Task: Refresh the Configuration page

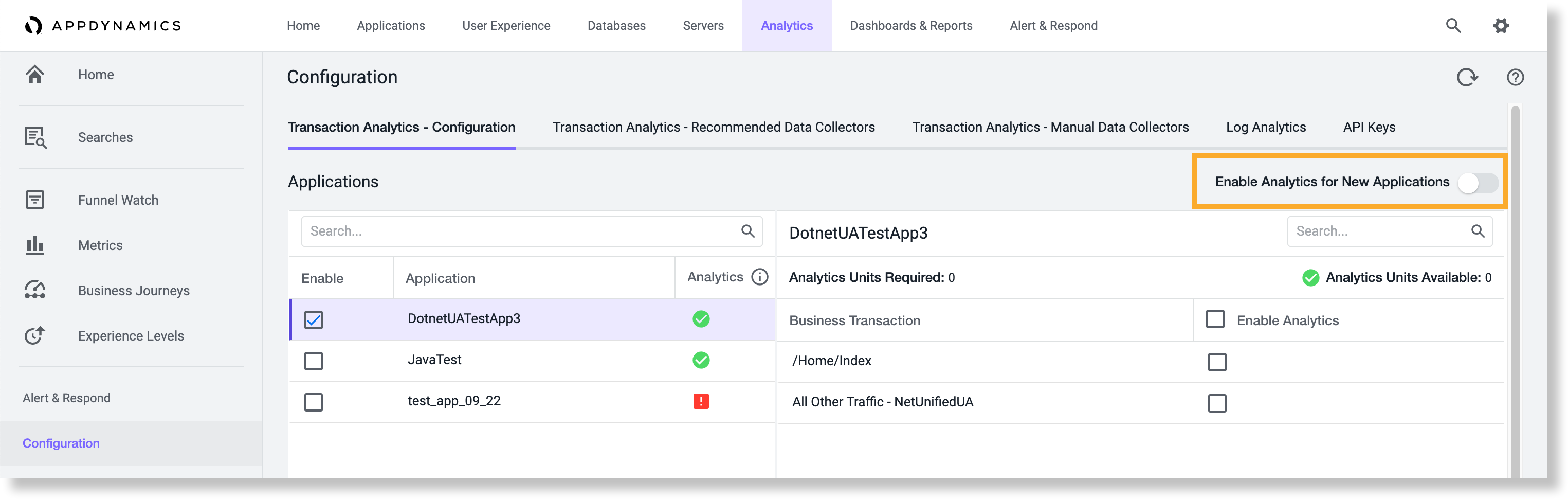Action: pyautogui.click(x=1467, y=77)
